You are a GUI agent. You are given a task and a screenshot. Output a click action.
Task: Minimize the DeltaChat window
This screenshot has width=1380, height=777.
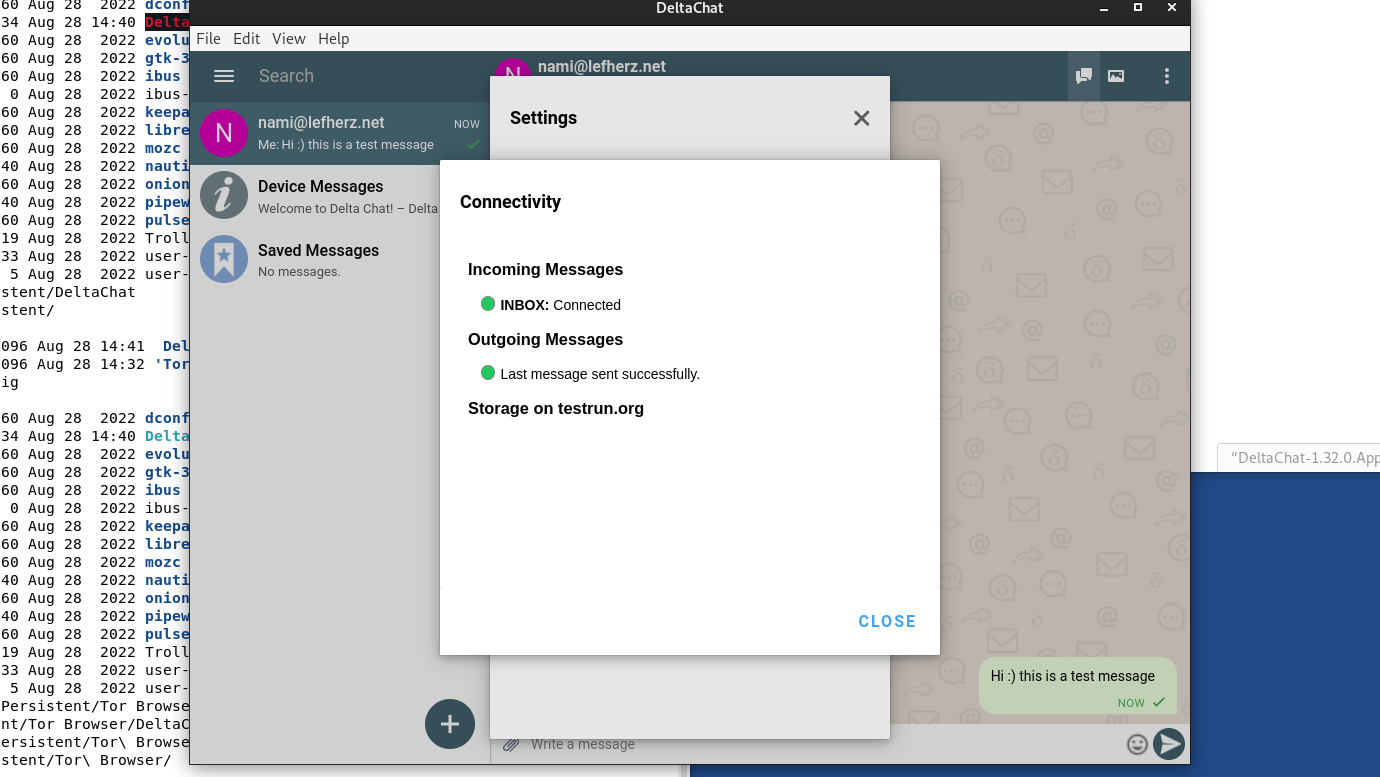(x=1102, y=8)
